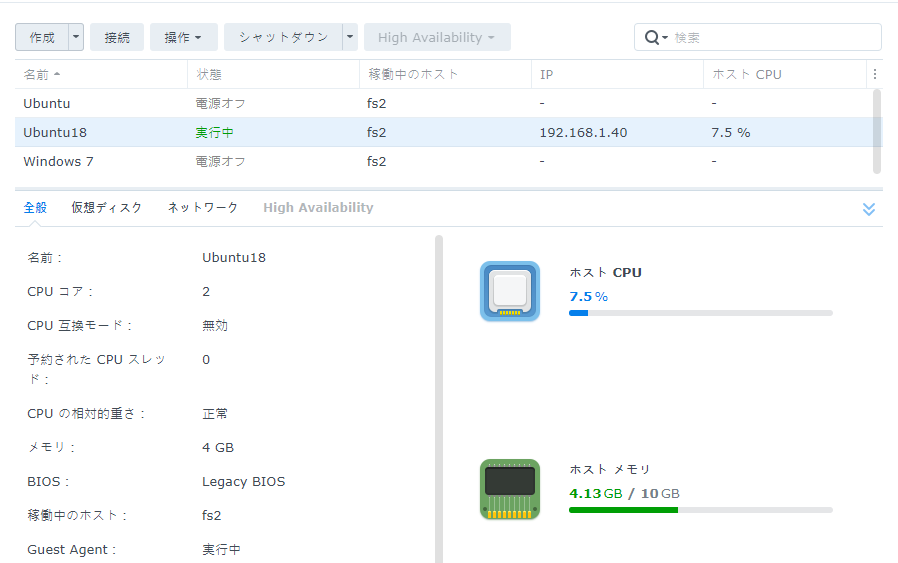The image size is (898, 563).
Task: Select the Ubuntu18 virtual machine row
Action: pos(444,132)
